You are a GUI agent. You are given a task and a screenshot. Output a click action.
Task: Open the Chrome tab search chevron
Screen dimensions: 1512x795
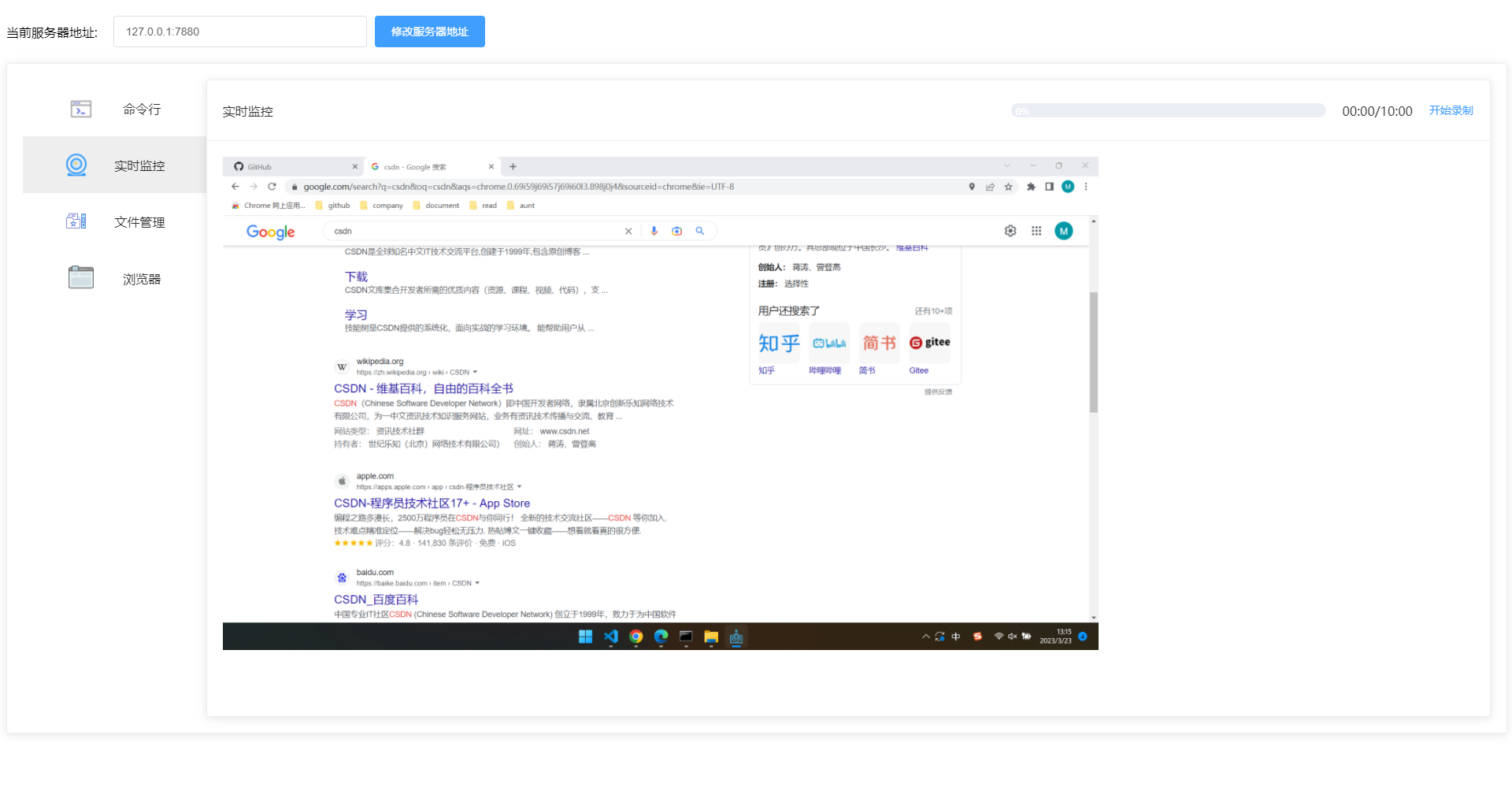coord(1006,165)
